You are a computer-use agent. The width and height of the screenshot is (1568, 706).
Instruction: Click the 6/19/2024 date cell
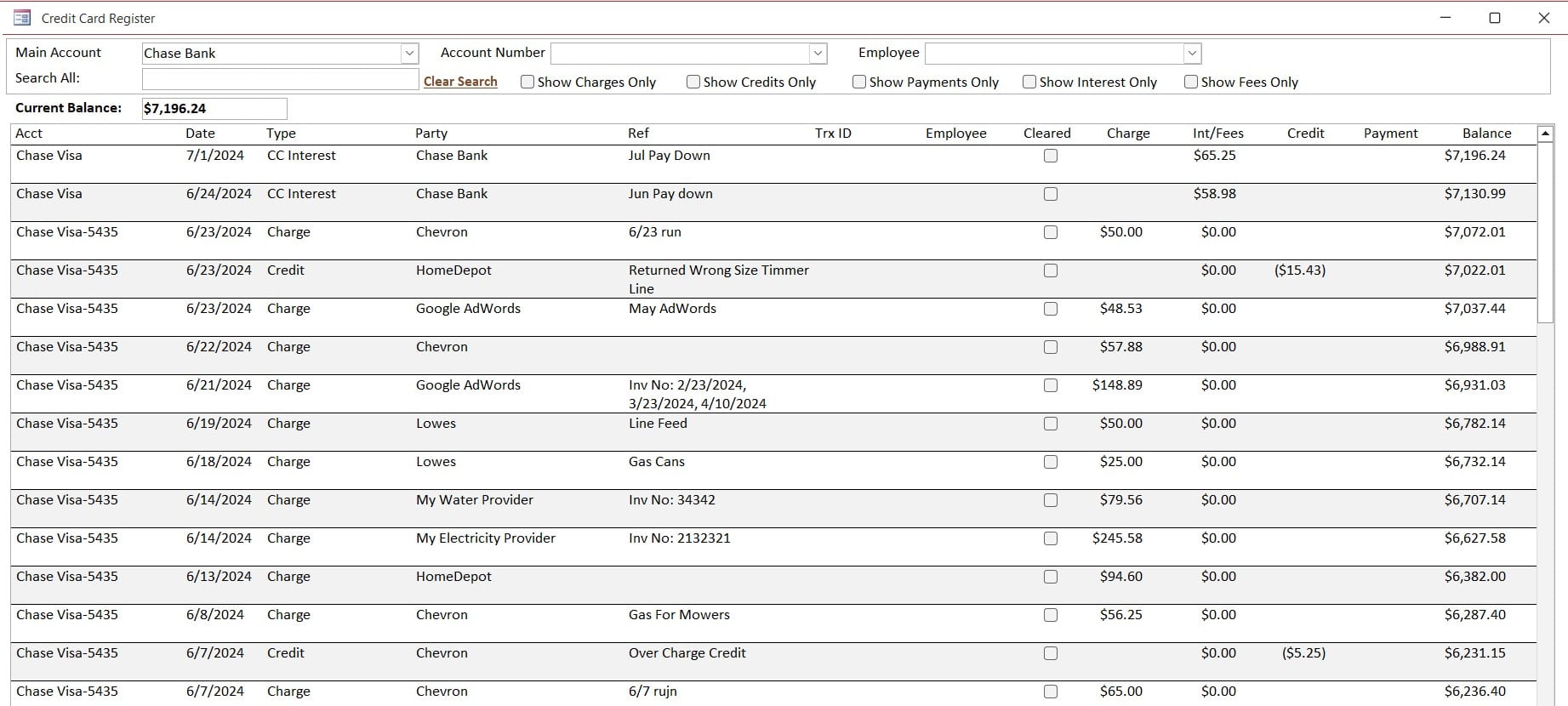(x=219, y=424)
